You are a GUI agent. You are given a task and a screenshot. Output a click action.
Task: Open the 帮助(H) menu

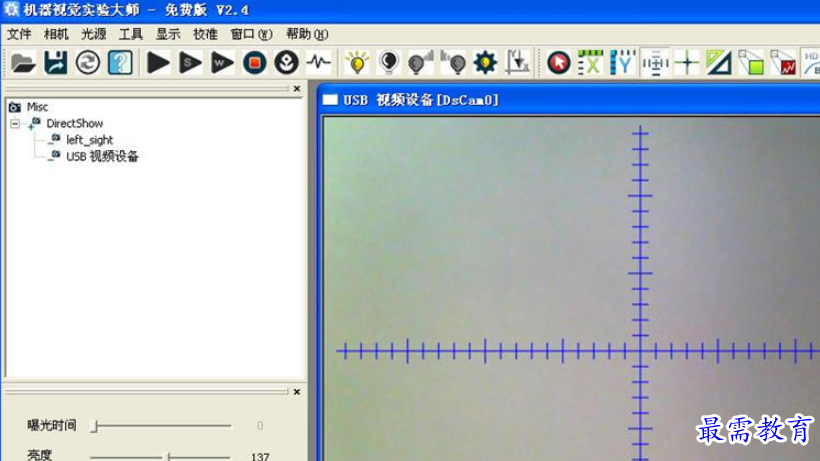pos(307,34)
